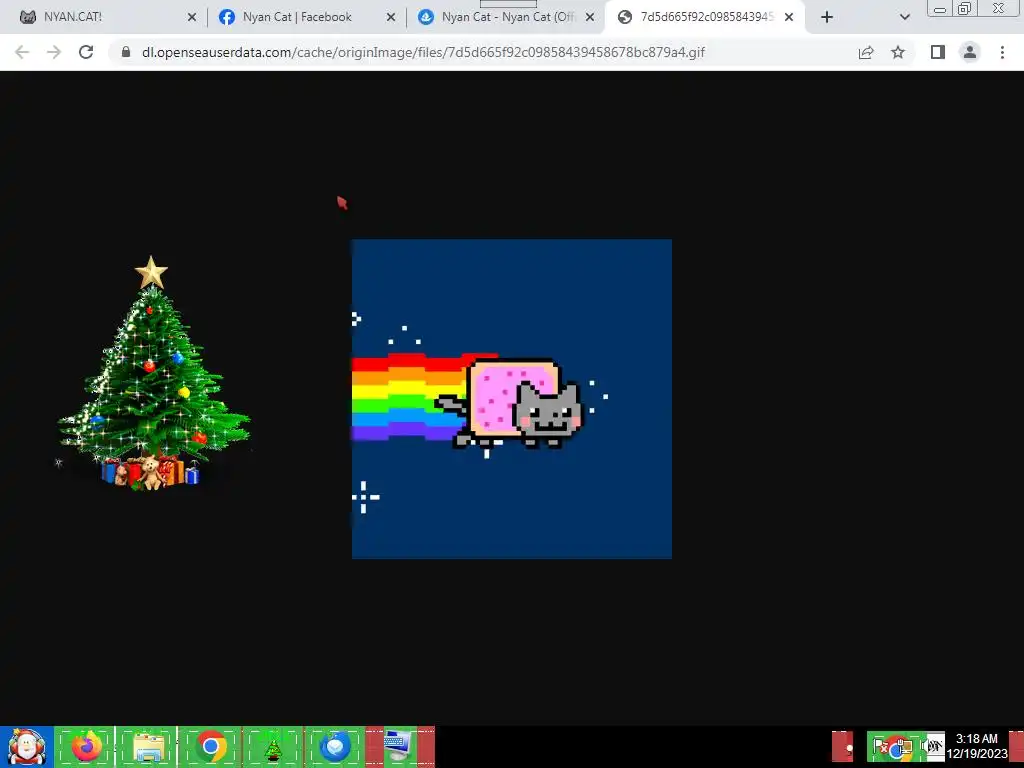Click the volume speaker tray icon
This screenshot has width=1024, height=768.
tap(933, 746)
